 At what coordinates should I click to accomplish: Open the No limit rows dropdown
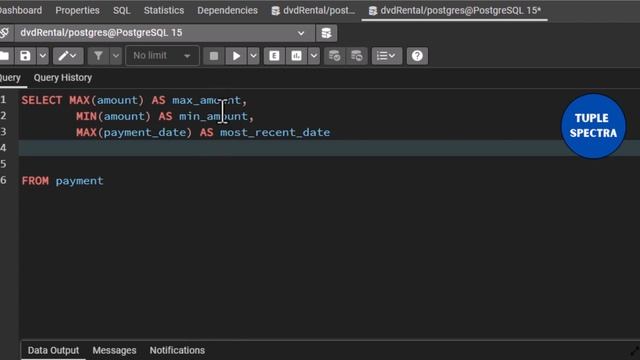[x=162, y=56]
